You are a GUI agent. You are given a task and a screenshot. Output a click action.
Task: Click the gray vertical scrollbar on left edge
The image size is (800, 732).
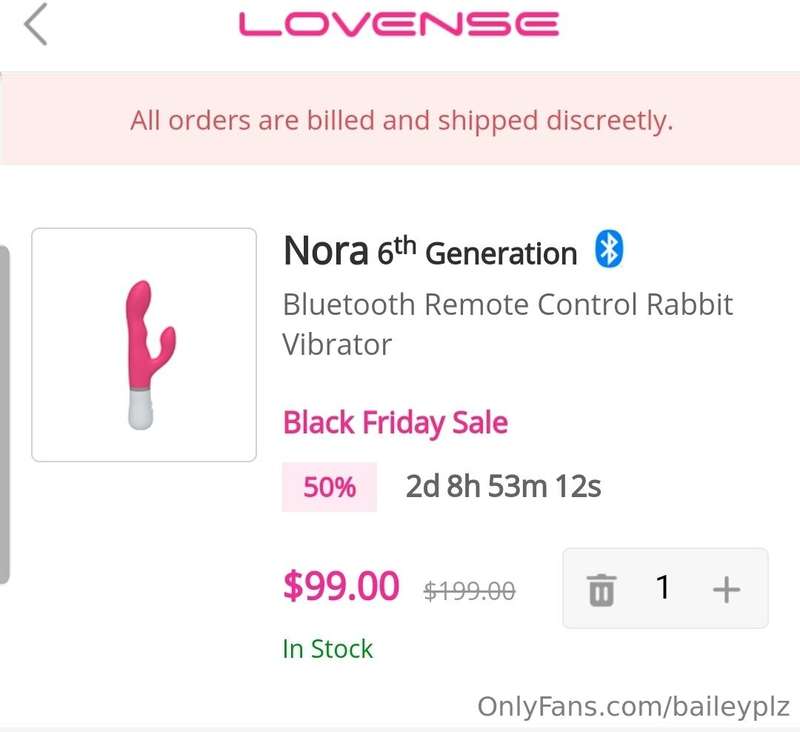pyautogui.click(x=5, y=414)
